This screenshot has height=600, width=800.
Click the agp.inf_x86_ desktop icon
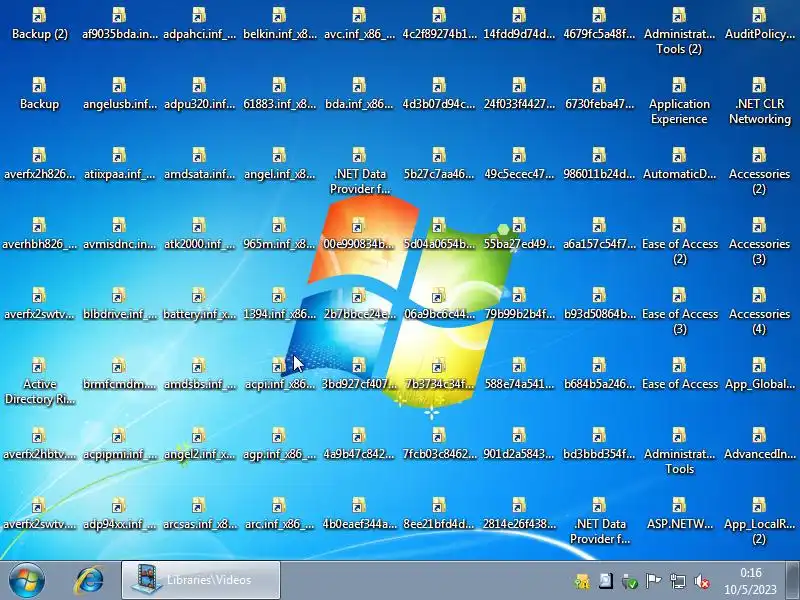click(x=280, y=444)
